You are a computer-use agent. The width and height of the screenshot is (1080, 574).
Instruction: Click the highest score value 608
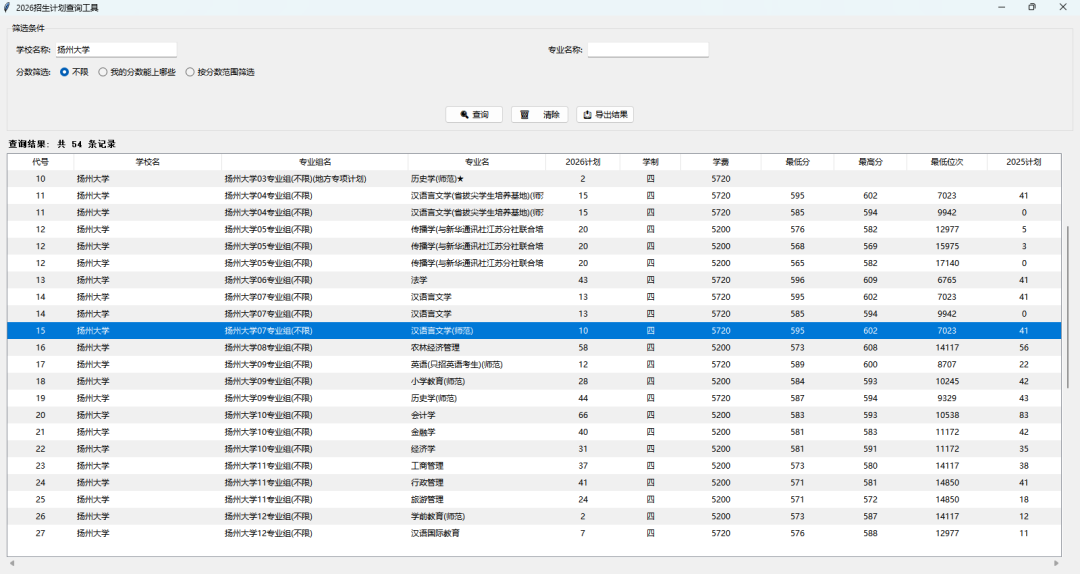pyautogui.click(x=871, y=347)
